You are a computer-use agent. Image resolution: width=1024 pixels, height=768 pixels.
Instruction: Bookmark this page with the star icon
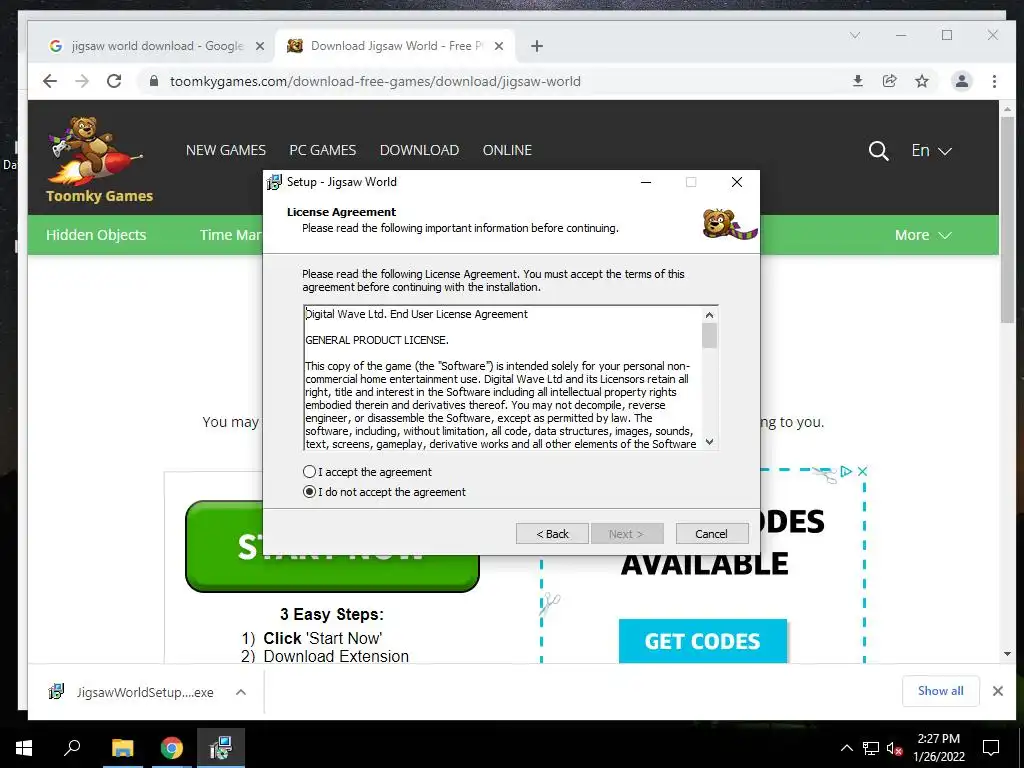coord(921,81)
